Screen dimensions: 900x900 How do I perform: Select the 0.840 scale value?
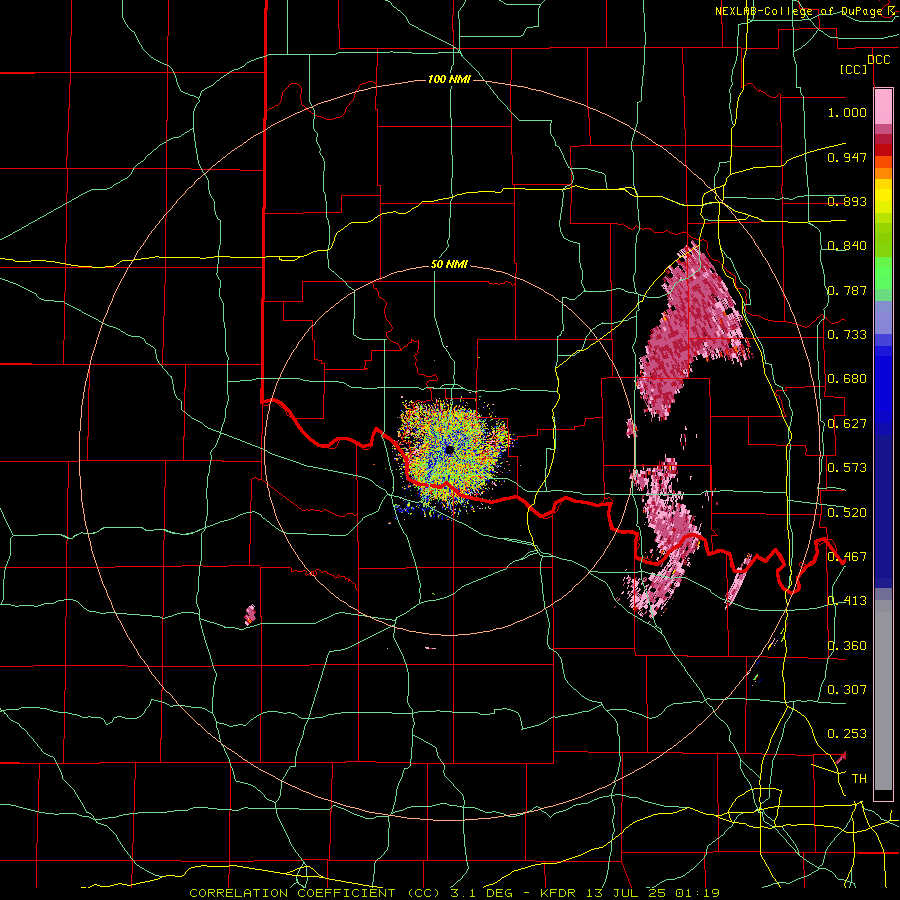(x=847, y=246)
